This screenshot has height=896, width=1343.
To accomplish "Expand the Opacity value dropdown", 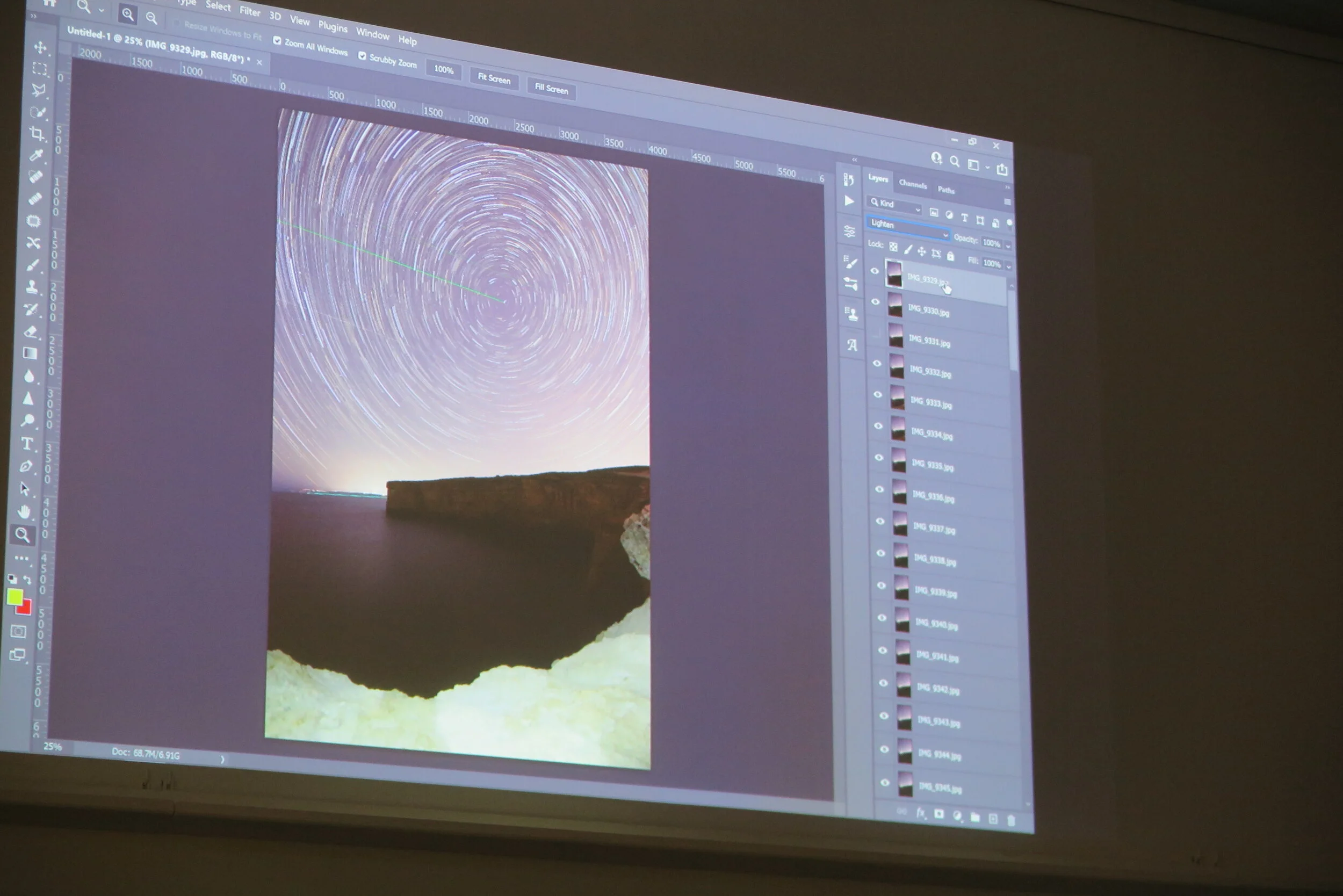I will (1008, 245).
